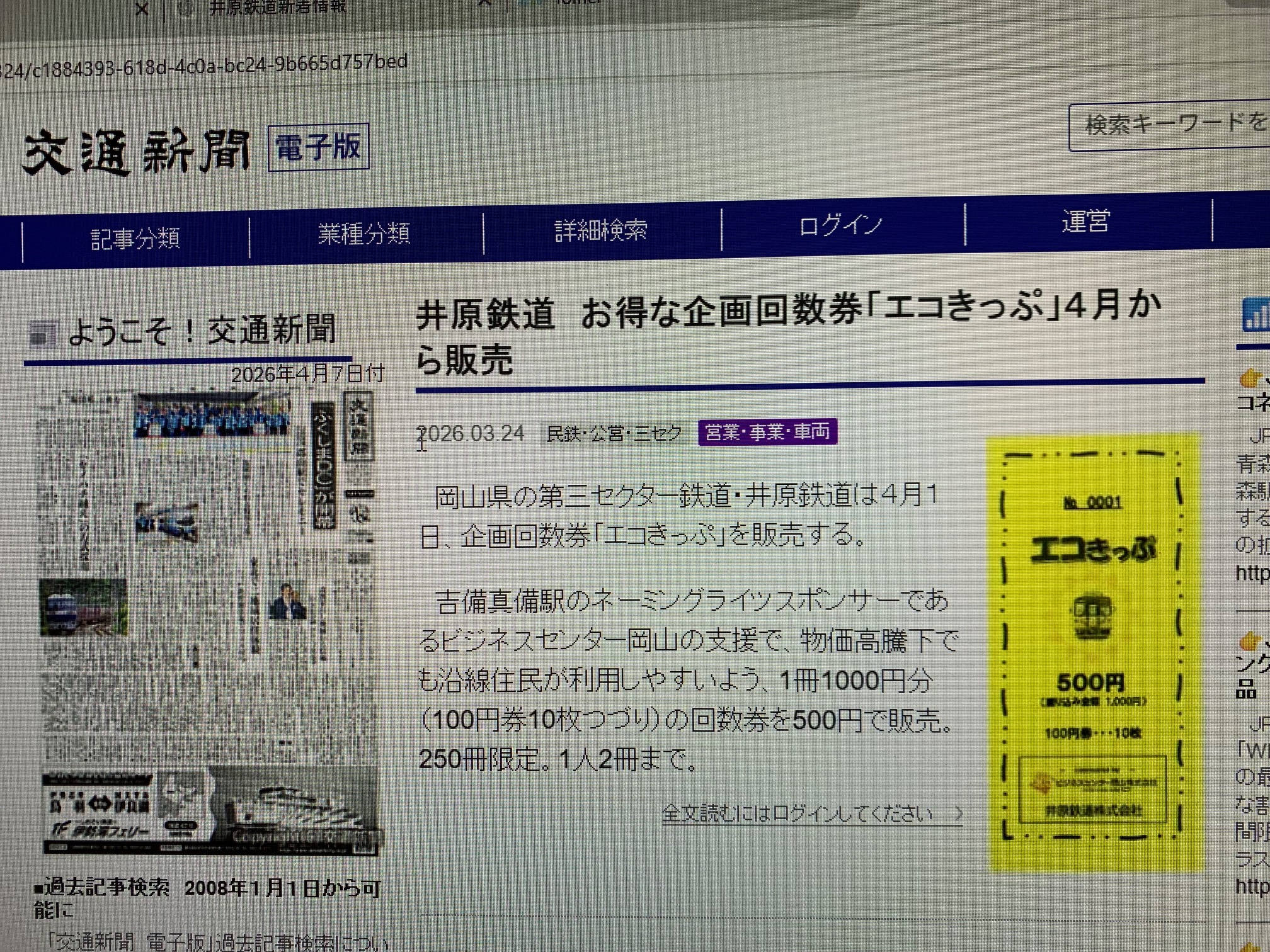Select the 民鉄・公営・三セク category tag
1270x952 pixels.
coord(614,433)
